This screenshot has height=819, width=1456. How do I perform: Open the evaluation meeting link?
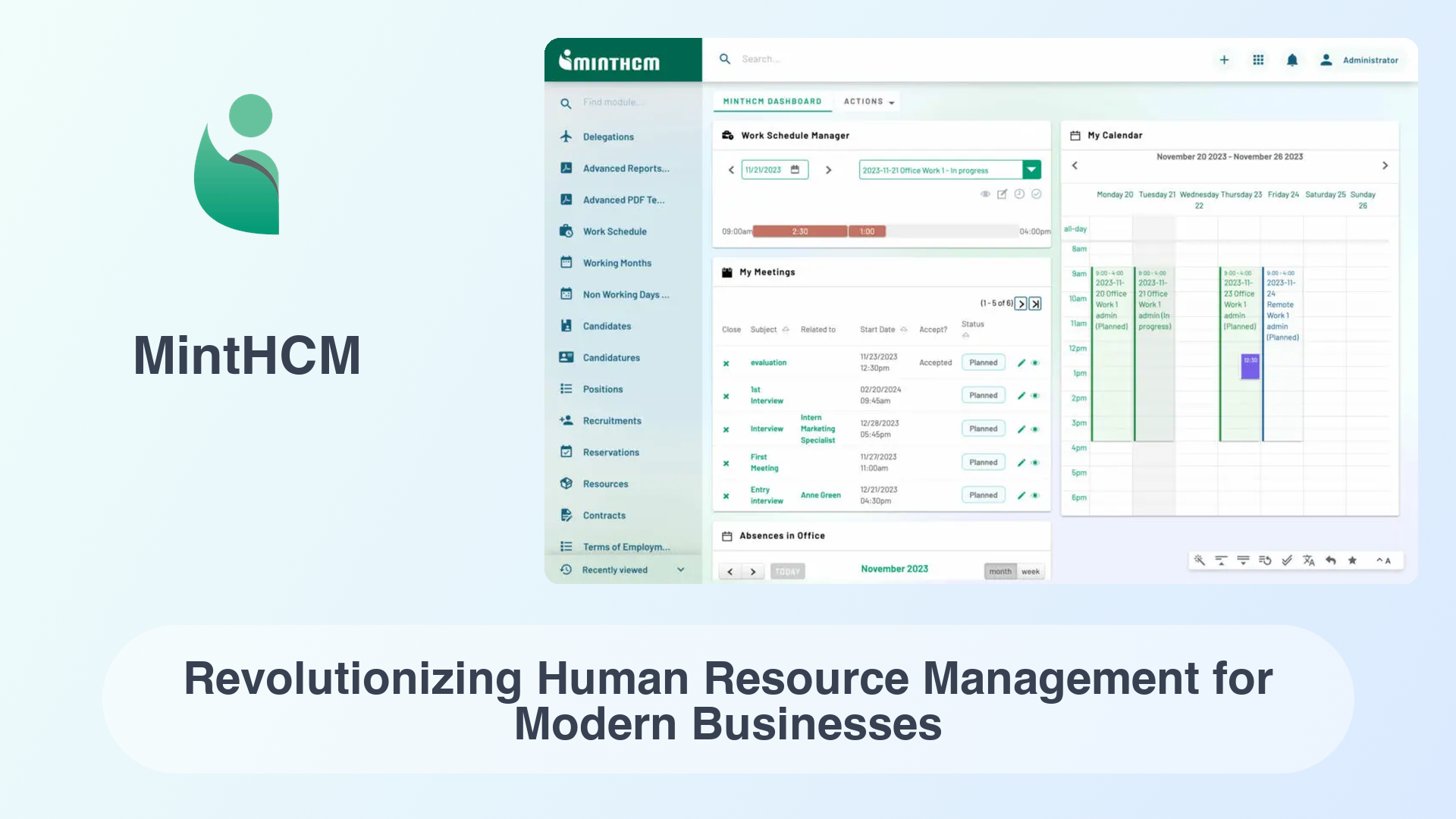coord(768,362)
